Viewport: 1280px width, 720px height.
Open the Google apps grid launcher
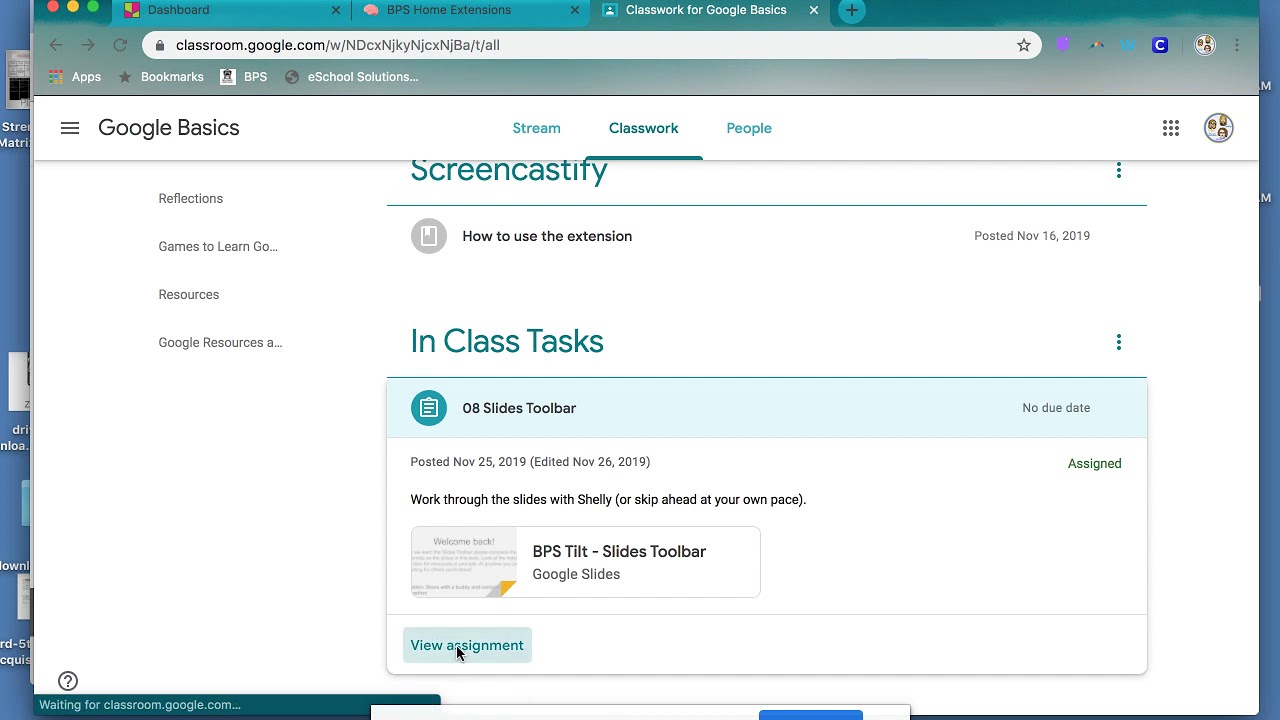[1171, 128]
